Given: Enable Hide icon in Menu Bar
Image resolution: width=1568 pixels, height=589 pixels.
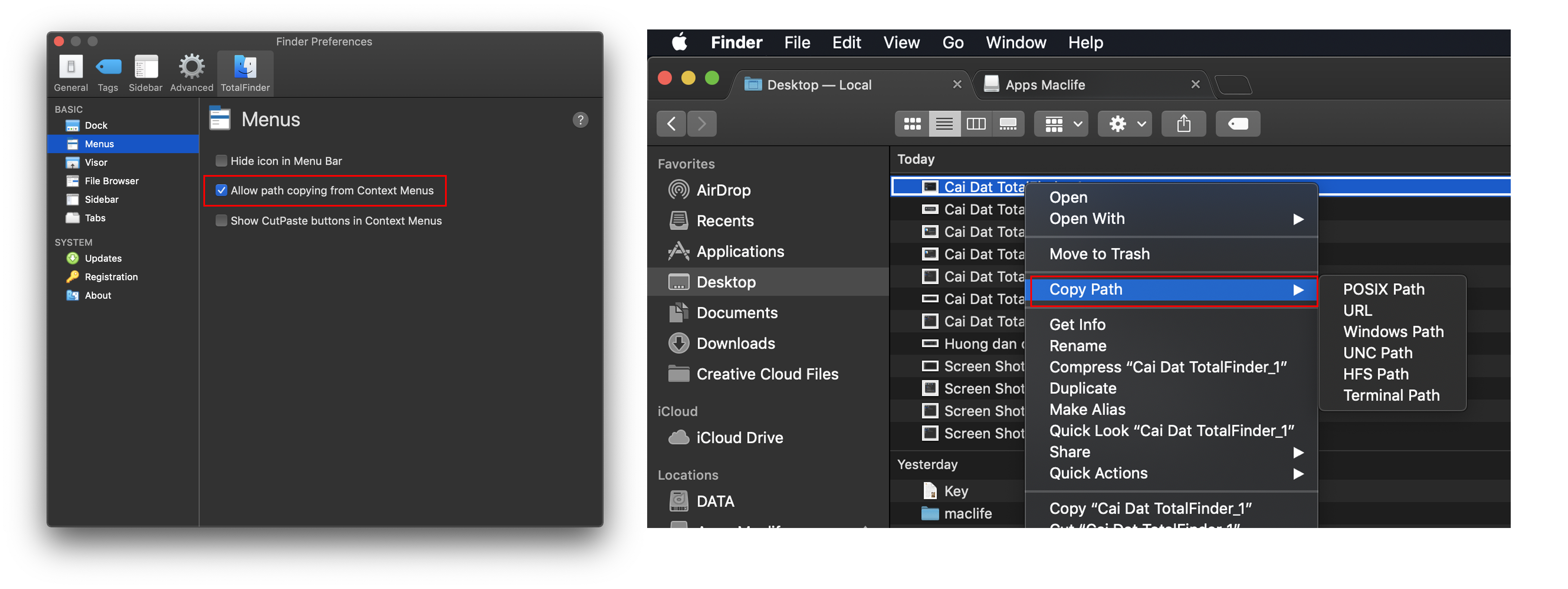Looking at the screenshot, I should (221, 160).
